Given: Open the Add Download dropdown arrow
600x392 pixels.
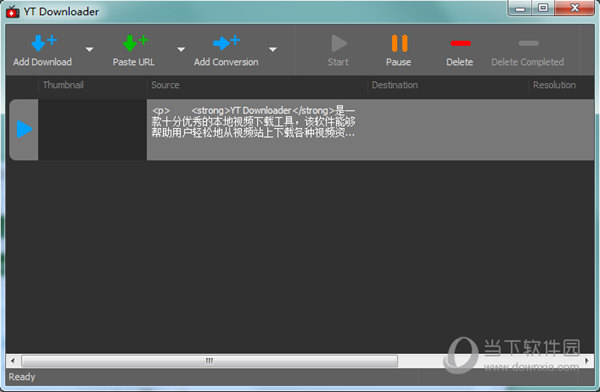Looking at the screenshot, I should pyautogui.click(x=90, y=49).
